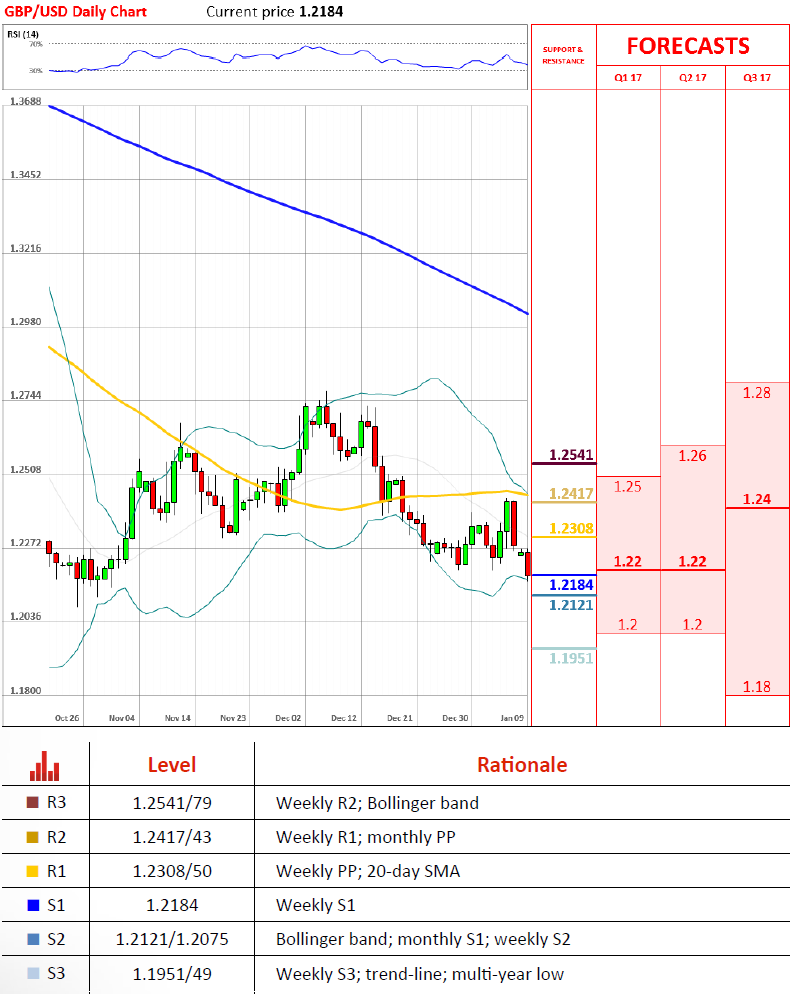Select the blue S1 color marker
797x994 pixels.
pos(32,905)
